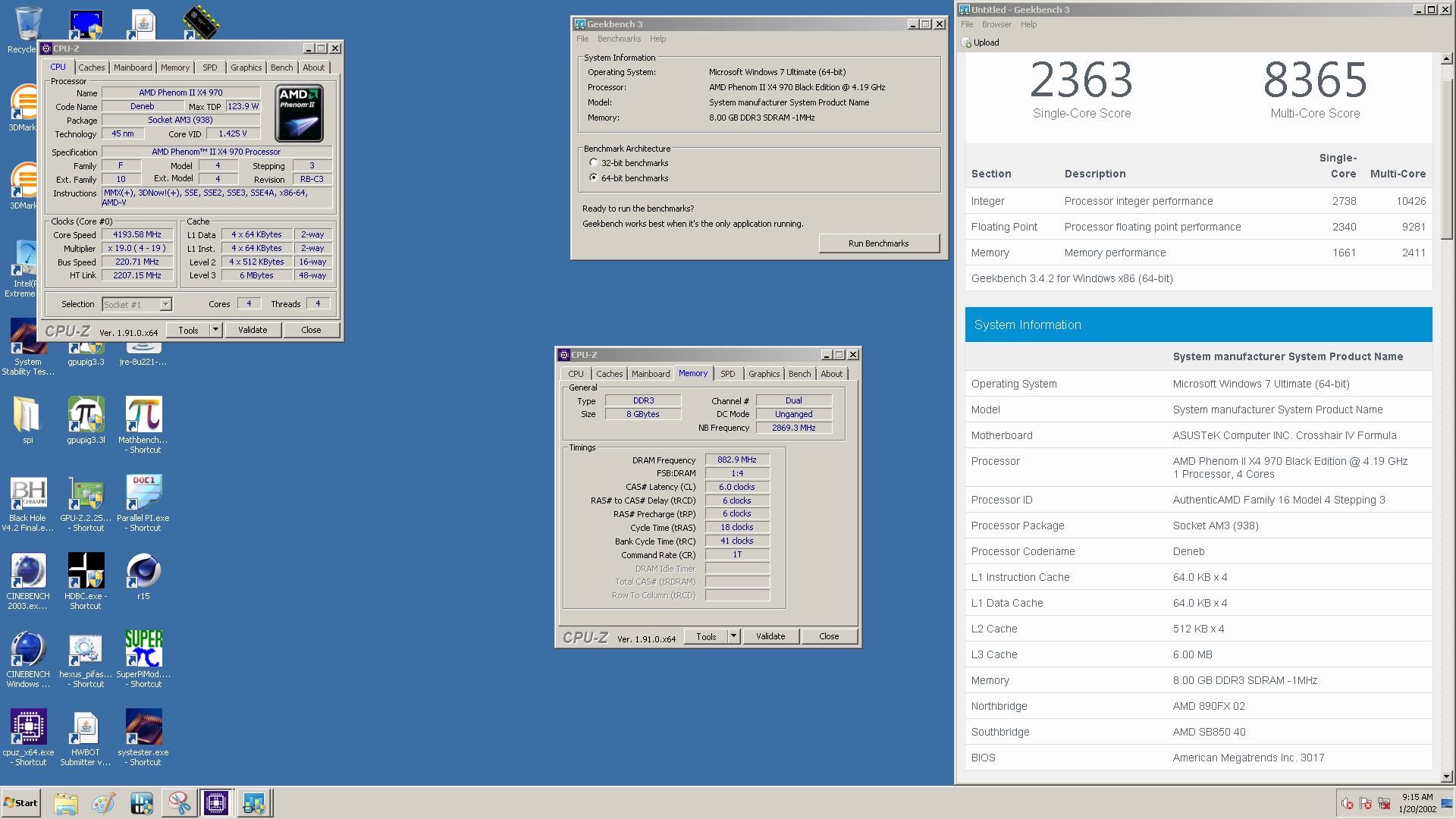The height and width of the screenshot is (819, 1456).
Task: Open Help menu in Geekbench results window
Action: pyautogui.click(x=1028, y=24)
